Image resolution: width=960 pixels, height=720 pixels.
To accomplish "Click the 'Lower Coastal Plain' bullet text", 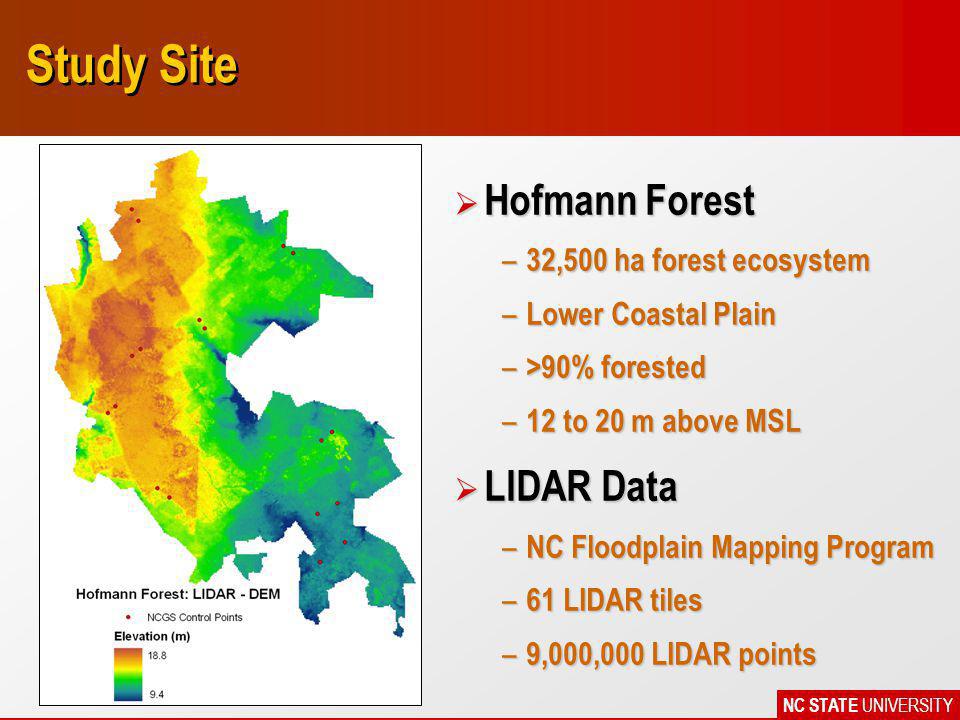I will click(651, 314).
